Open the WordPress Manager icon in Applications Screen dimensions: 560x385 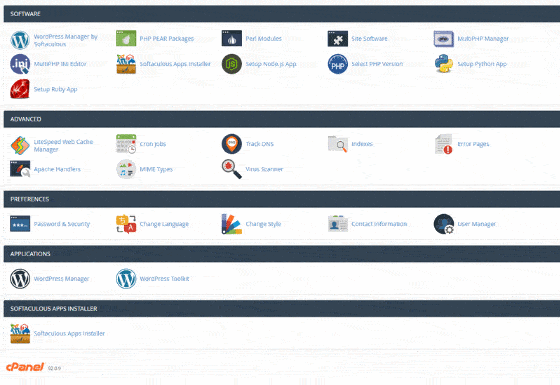click(x=20, y=279)
